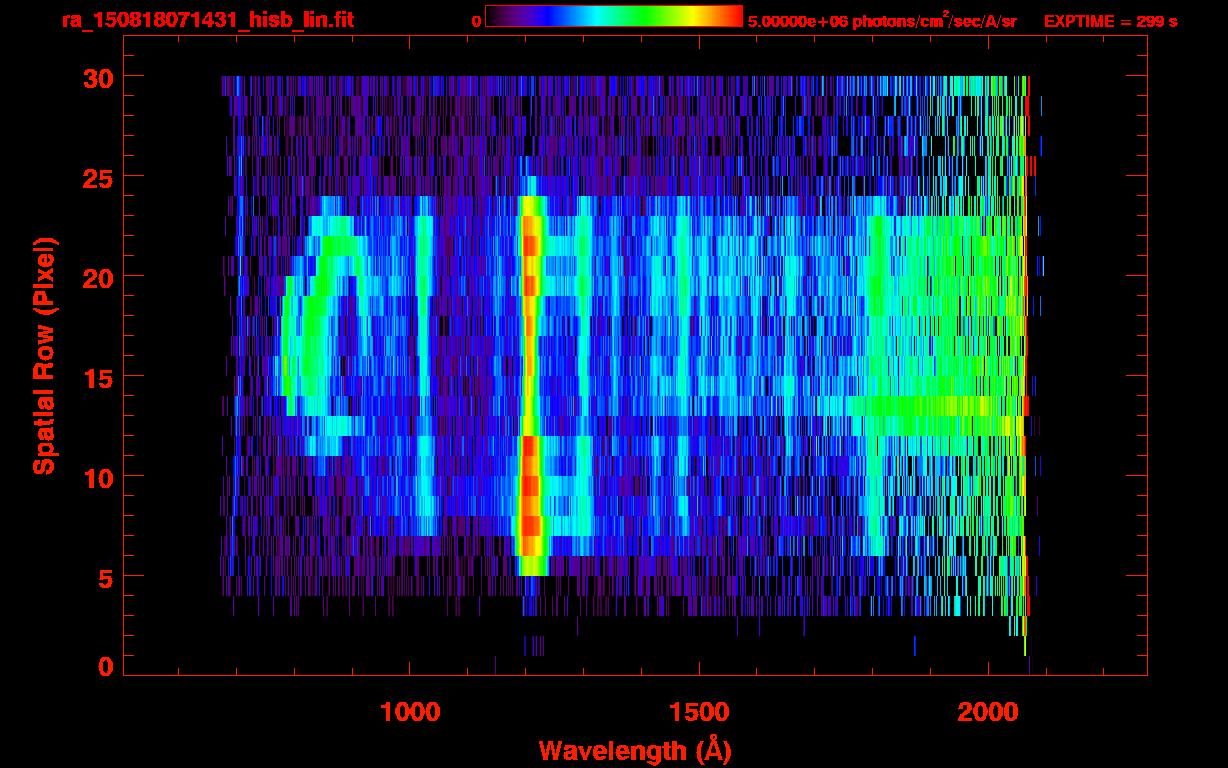The height and width of the screenshot is (768, 1228).
Task: Click the EXPTIME = 299 s label
Action: tap(1110, 21)
